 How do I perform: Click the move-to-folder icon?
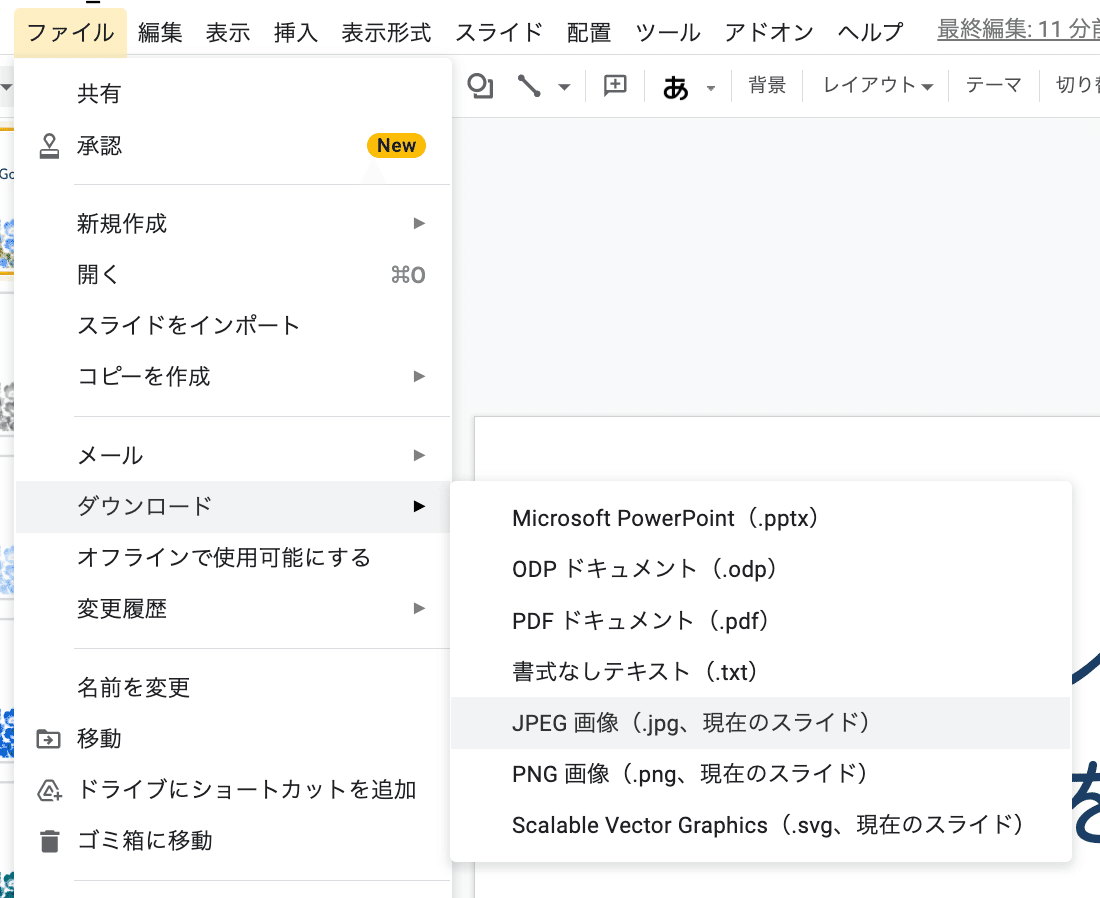pyautogui.click(x=48, y=739)
